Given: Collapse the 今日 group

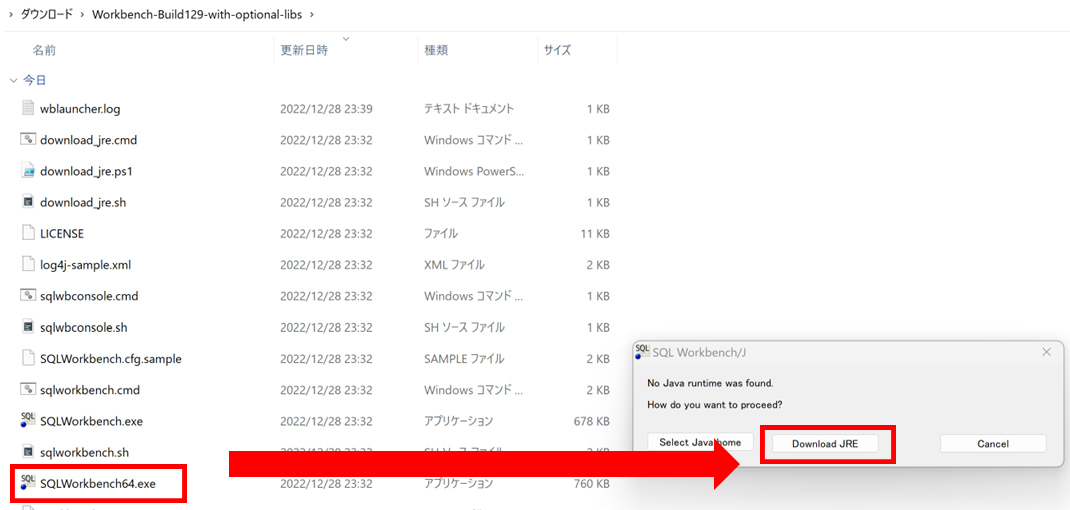Looking at the screenshot, I should coord(14,81).
